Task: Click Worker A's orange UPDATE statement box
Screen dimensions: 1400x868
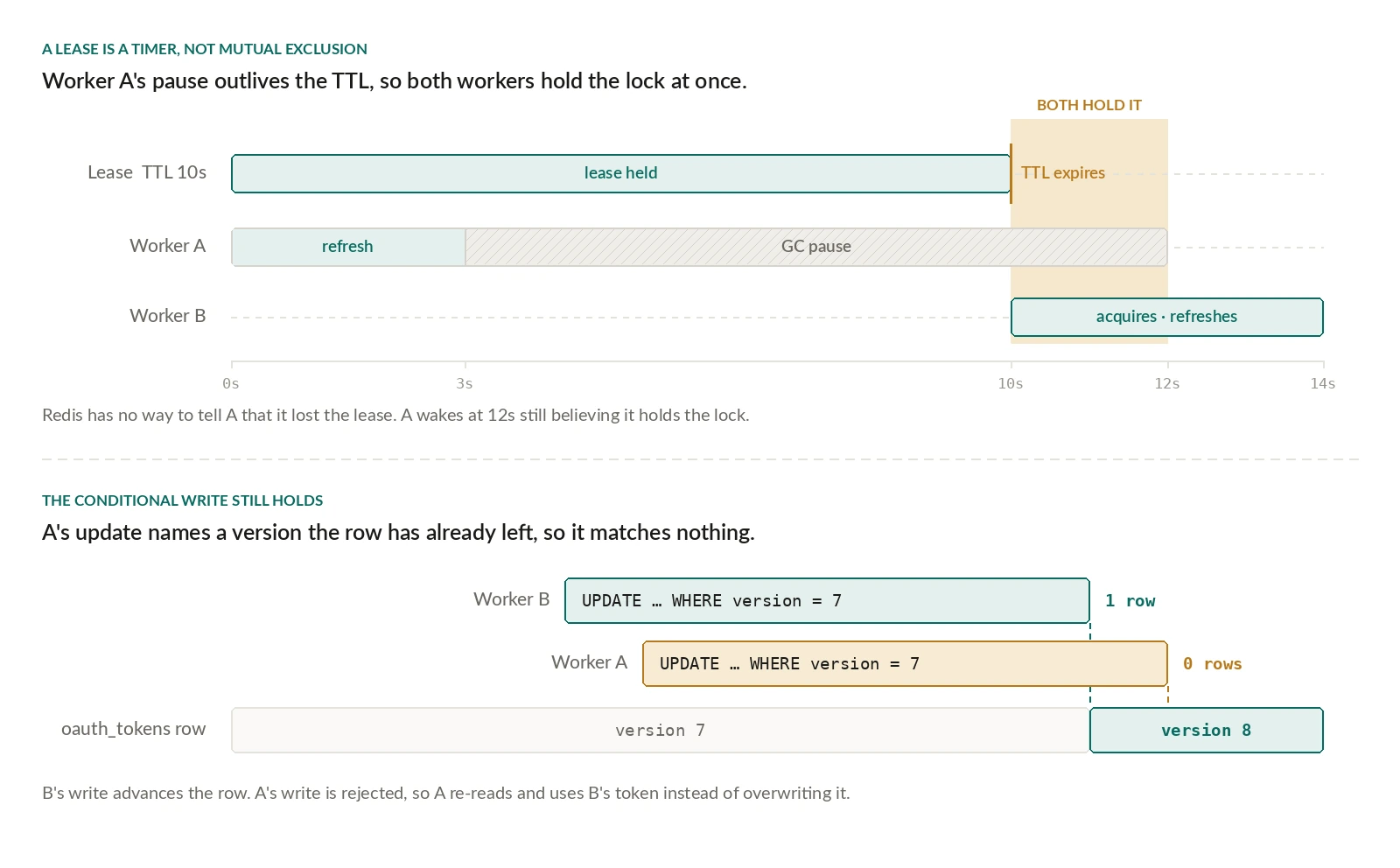Action: pyautogui.click(x=905, y=663)
